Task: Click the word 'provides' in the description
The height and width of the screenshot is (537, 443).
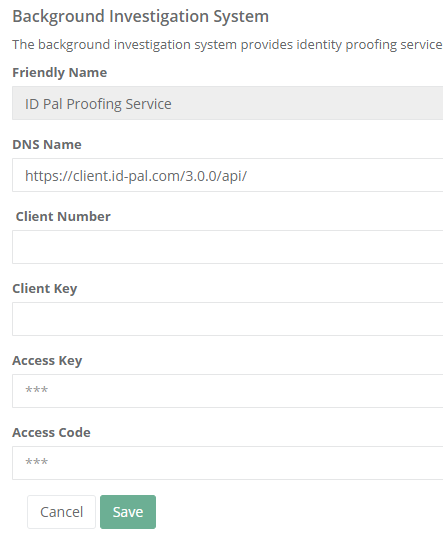Action: [267, 45]
